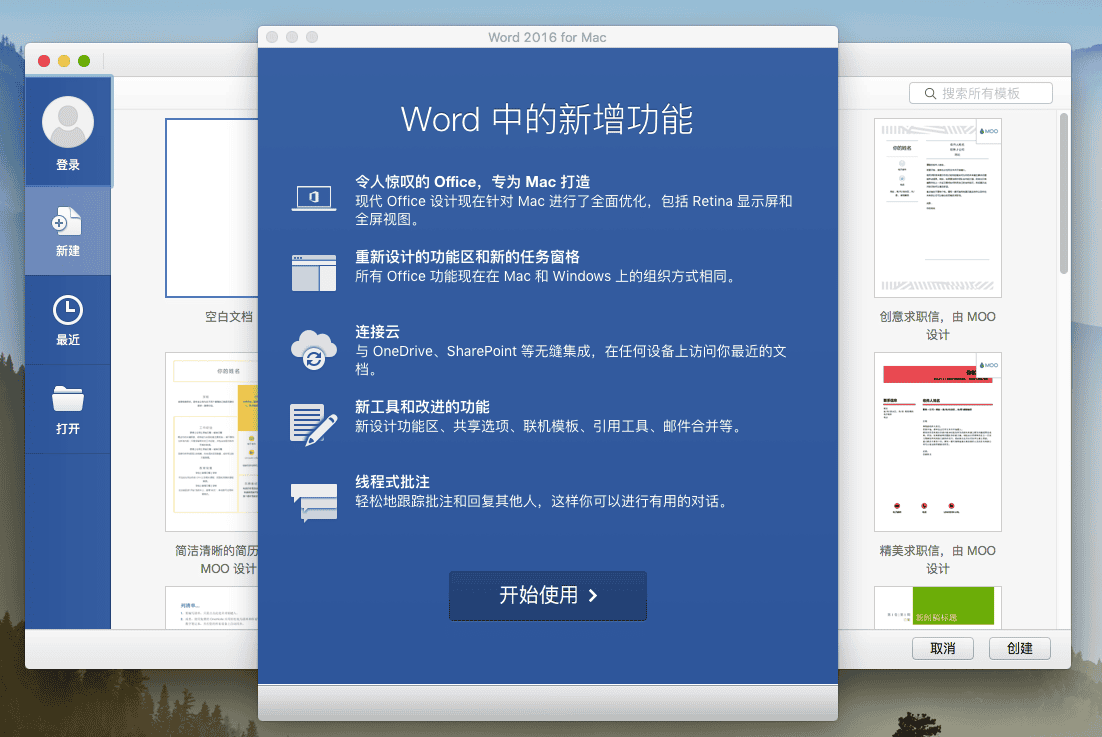1102x737 pixels.
Task: Select the 新建 new document icon
Action: 67,221
